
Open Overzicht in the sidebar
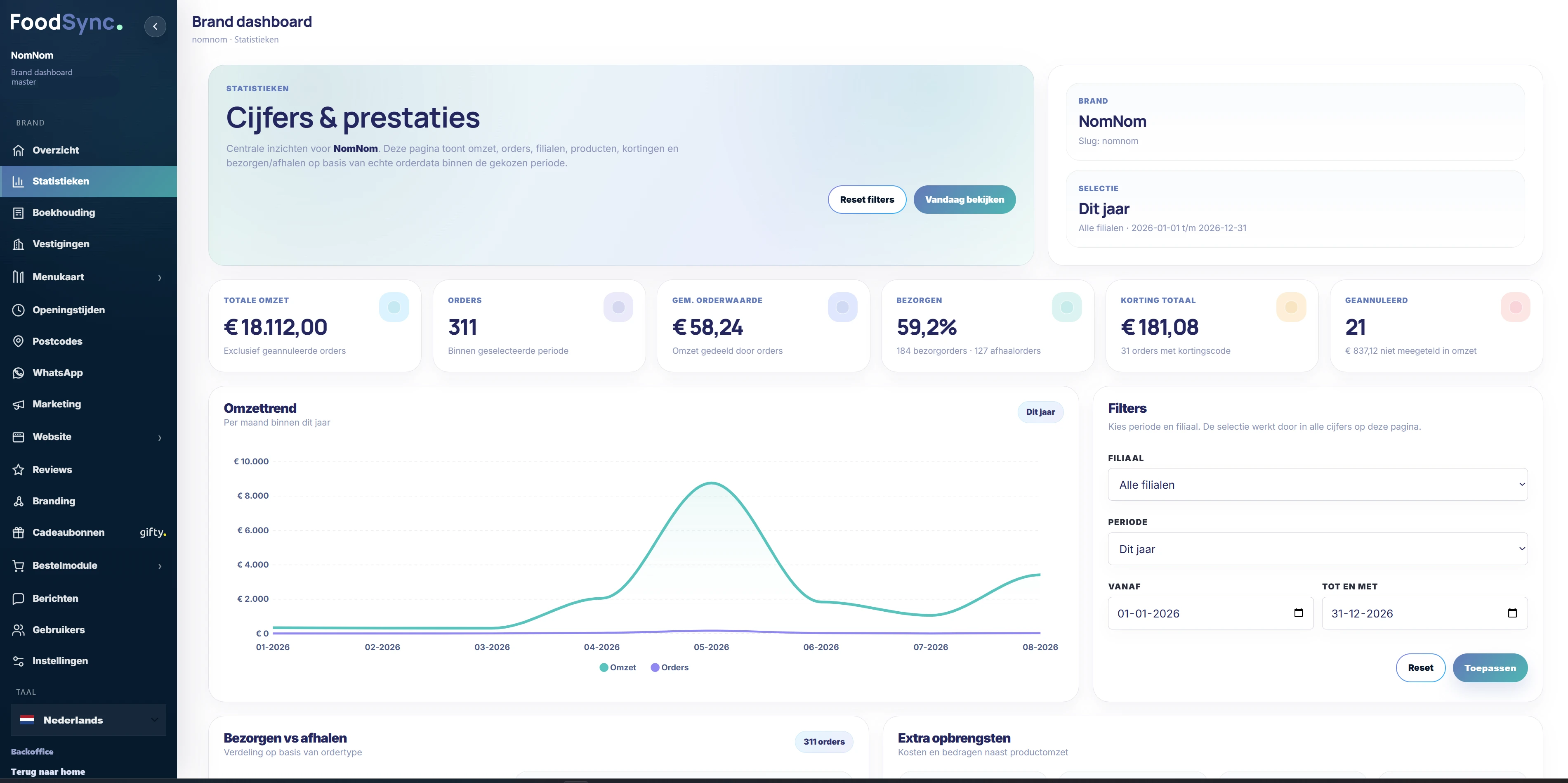click(x=88, y=150)
